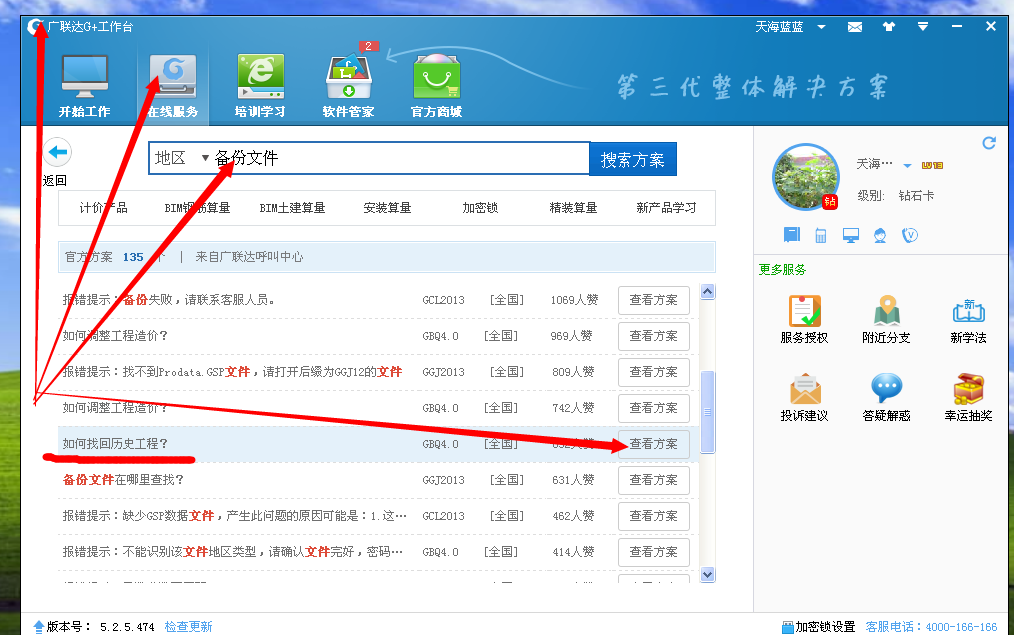Click the calculator icon under user profile
The width and height of the screenshot is (1014, 635).
click(821, 235)
